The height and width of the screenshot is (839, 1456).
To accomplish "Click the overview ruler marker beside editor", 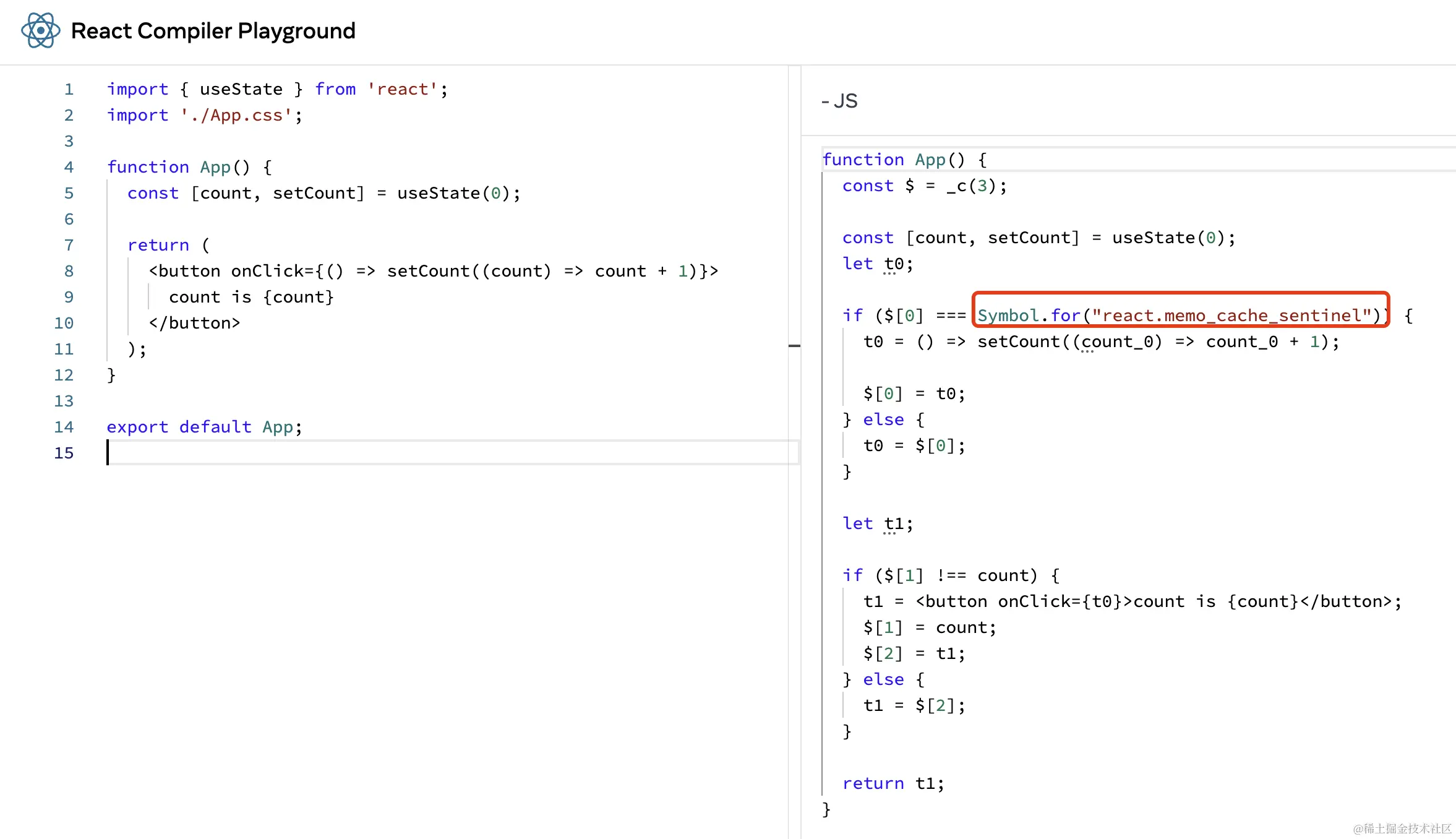I will (x=794, y=346).
